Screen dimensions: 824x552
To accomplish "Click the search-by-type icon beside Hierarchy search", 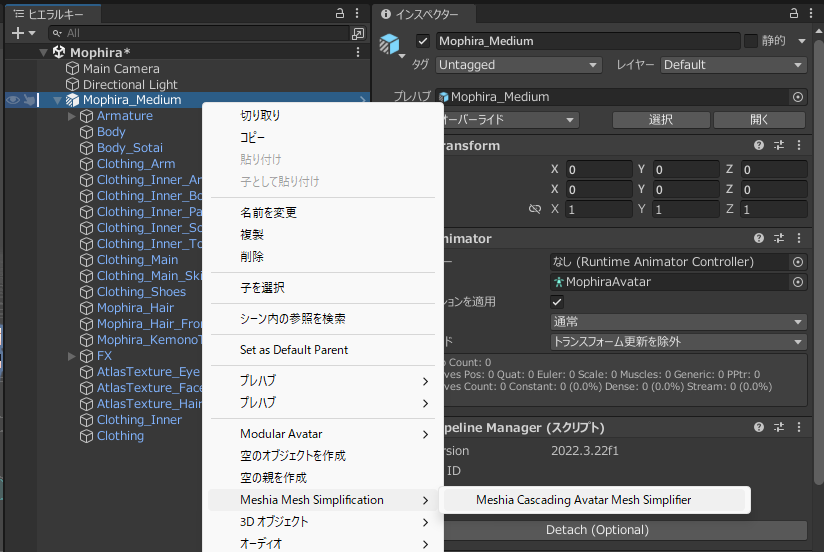I will click(358, 34).
